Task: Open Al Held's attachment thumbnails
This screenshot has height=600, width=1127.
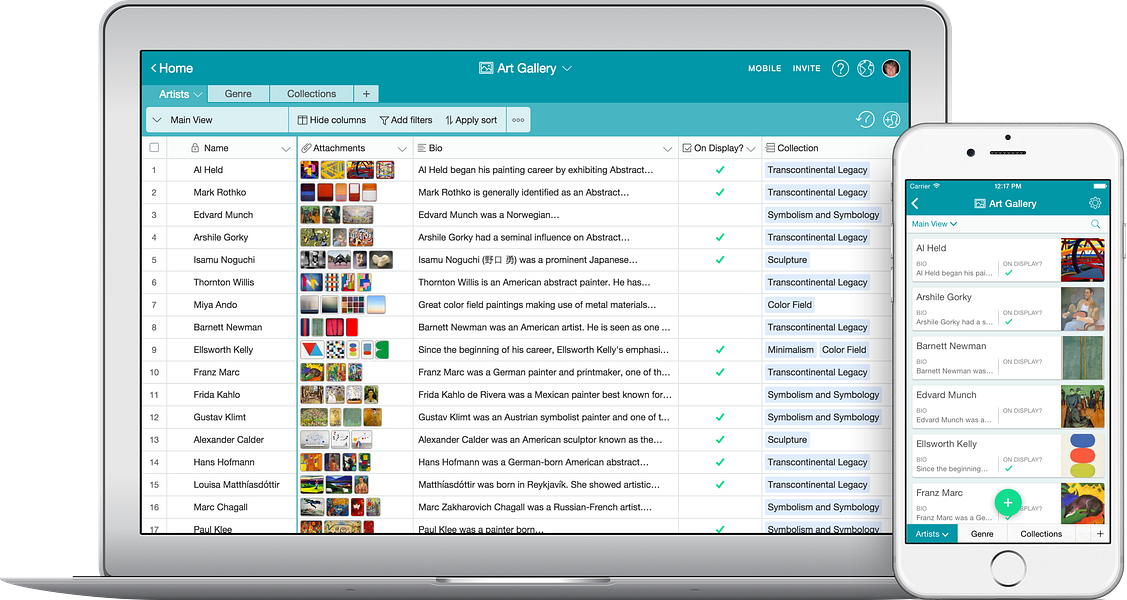Action: (347, 170)
